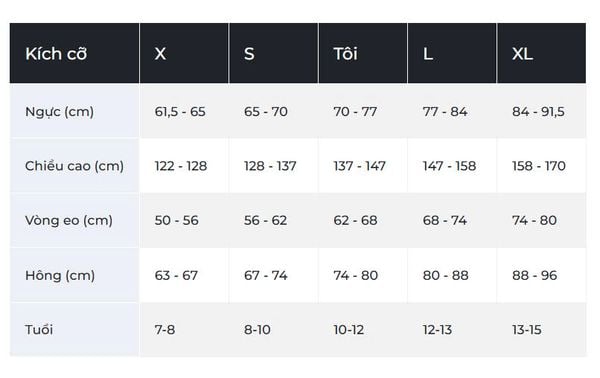Click the Tuổi row label
Screen dimensions: 600x378
coord(39,329)
